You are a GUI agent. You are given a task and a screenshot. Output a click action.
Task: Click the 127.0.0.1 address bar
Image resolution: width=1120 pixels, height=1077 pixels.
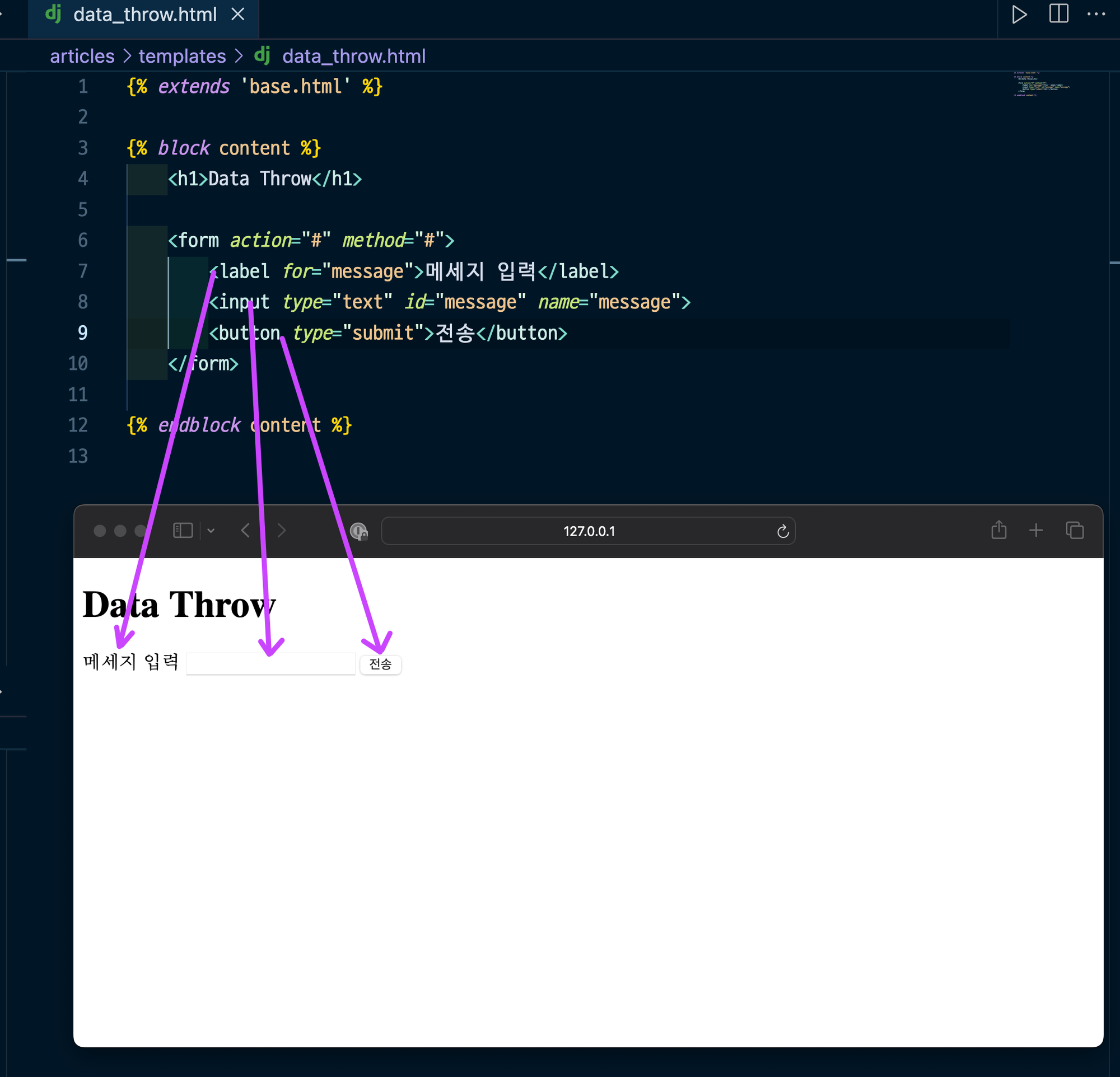click(x=588, y=531)
